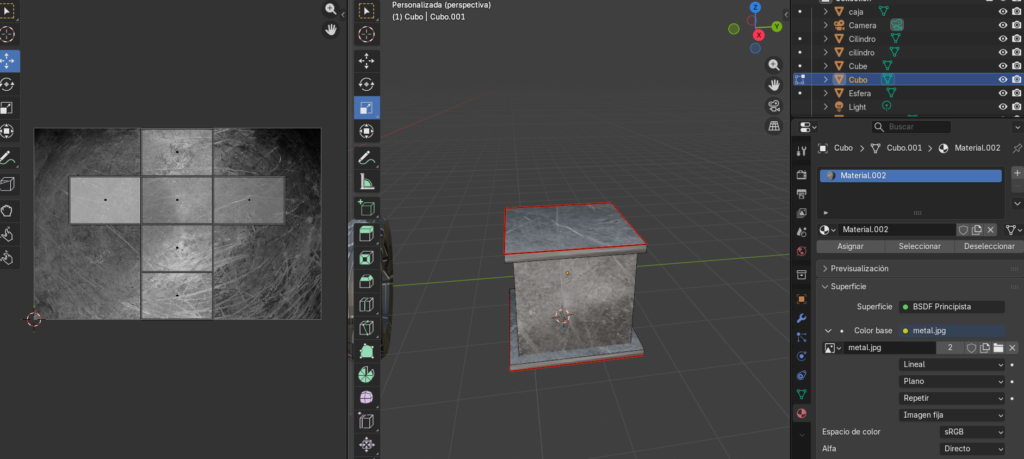Click the viewport zoom magnifier icon
1024x459 pixels.
(x=774, y=64)
